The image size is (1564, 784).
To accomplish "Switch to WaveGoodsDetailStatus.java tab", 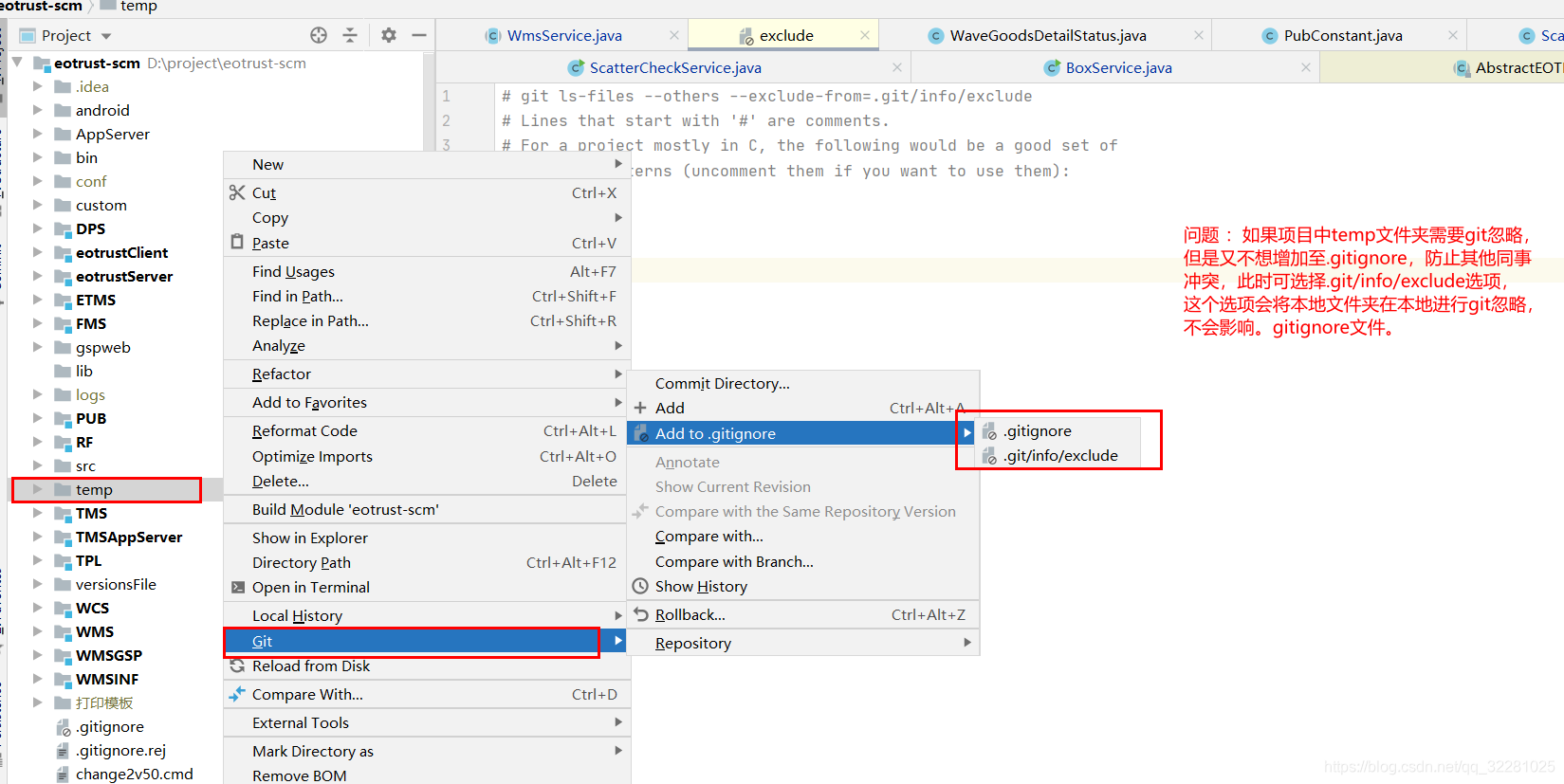I will 1048,35.
